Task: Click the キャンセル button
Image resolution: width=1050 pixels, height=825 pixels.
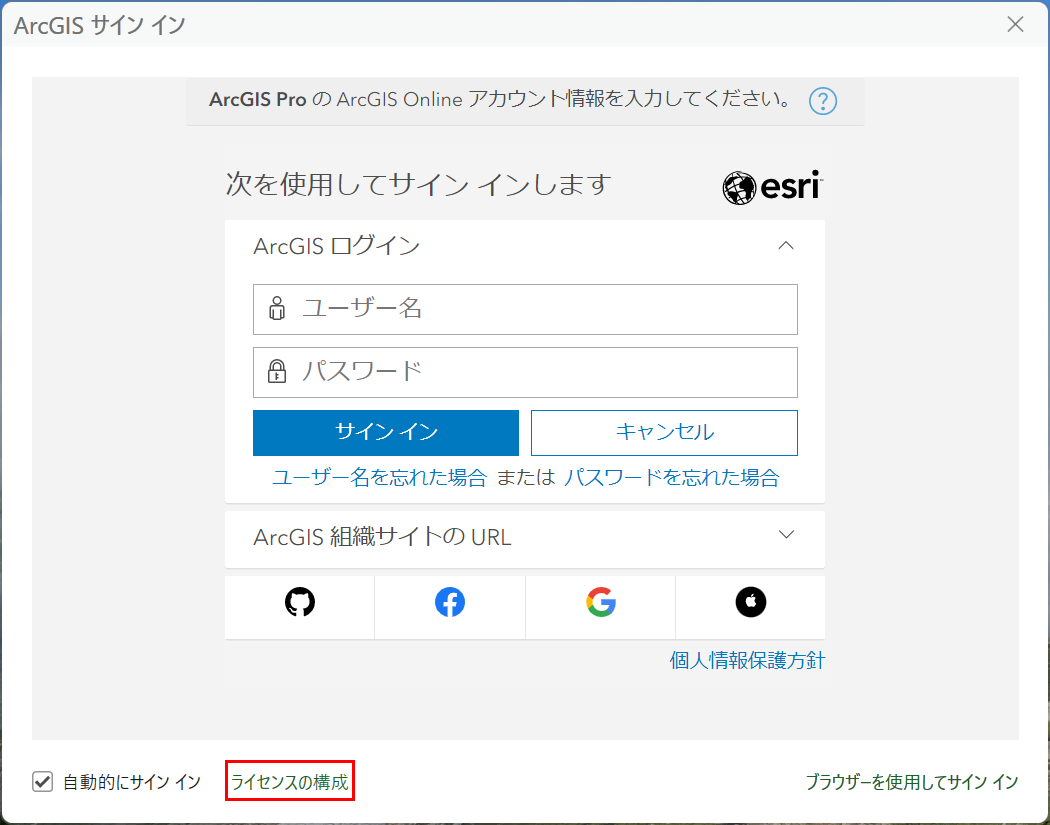Action: tap(664, 433)
